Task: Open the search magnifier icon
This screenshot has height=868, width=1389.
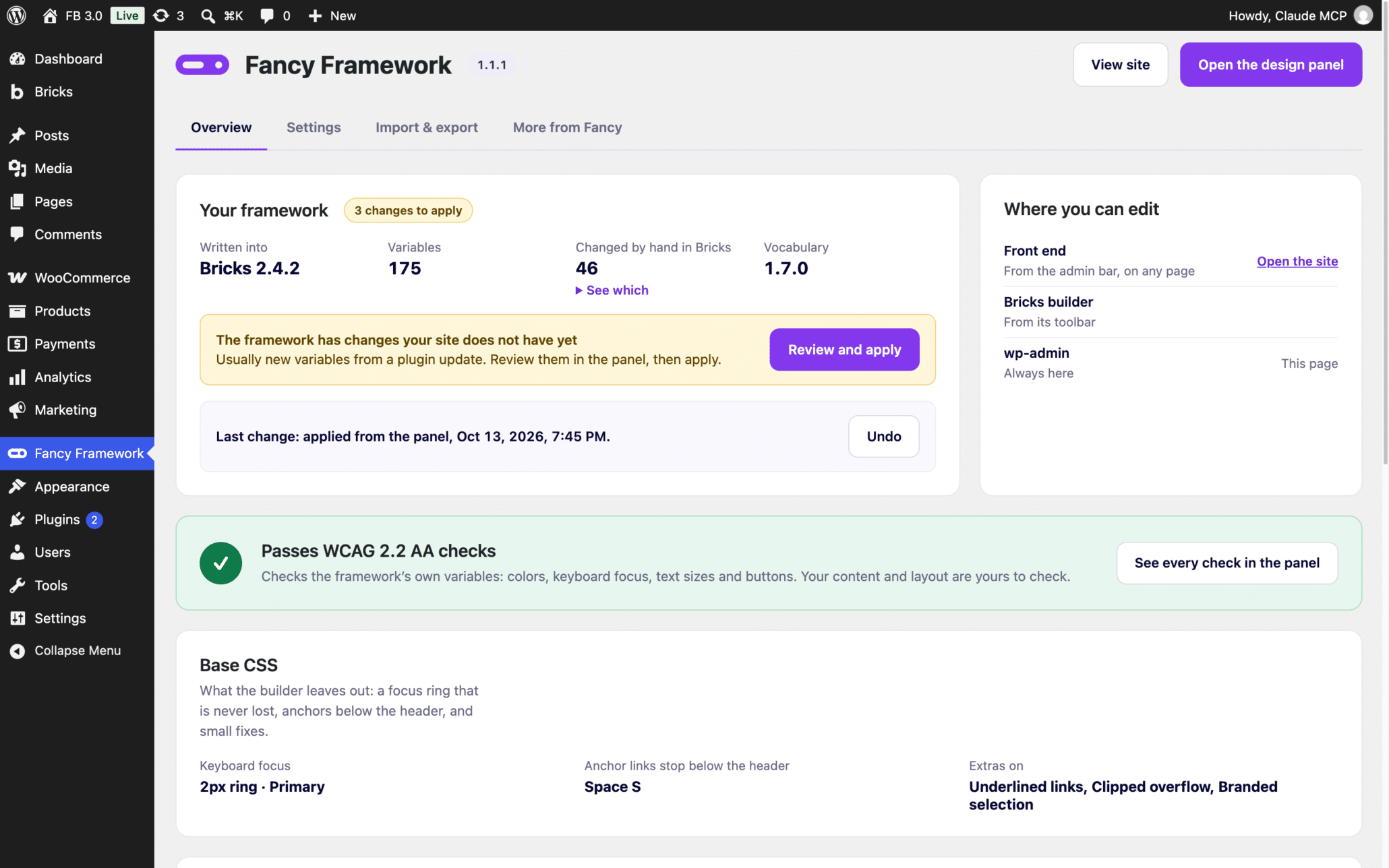Action: pos(208,15)
